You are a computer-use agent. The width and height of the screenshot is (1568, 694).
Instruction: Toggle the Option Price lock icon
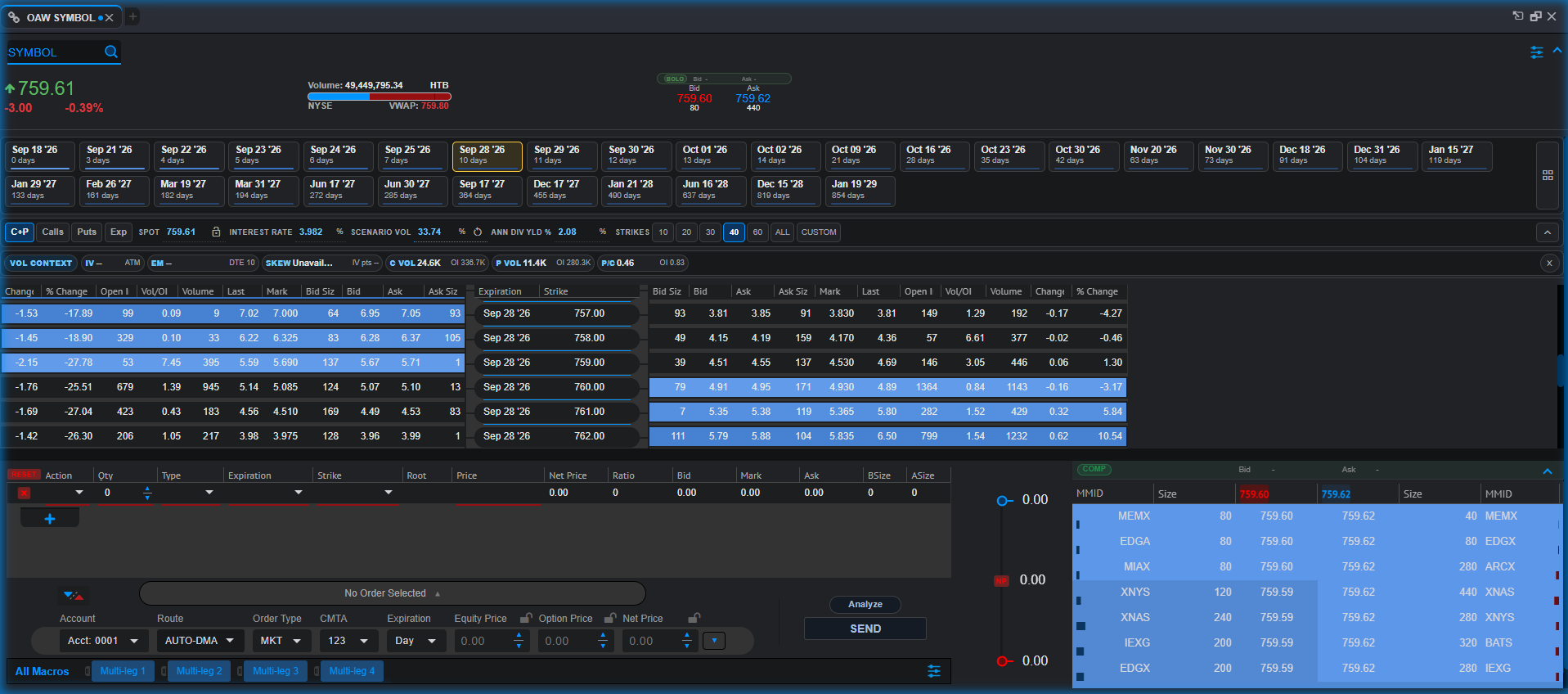[x=609, y=618]
